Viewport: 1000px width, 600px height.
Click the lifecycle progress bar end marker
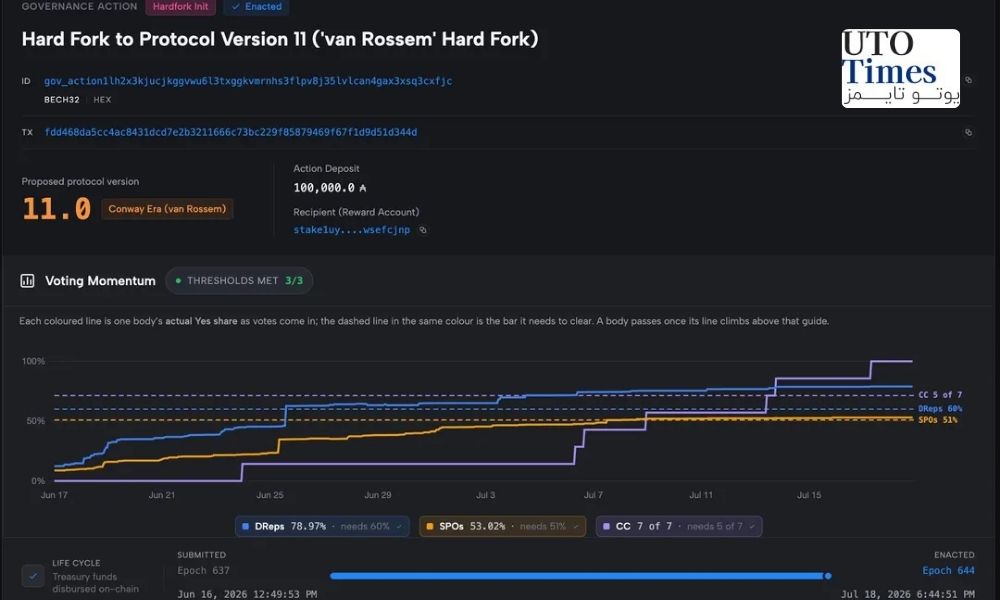coord(828,576)
